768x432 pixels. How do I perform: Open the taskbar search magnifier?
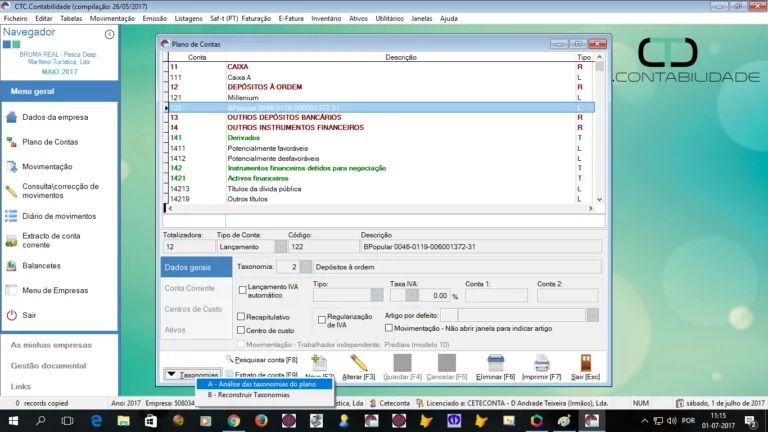[41, 421]
